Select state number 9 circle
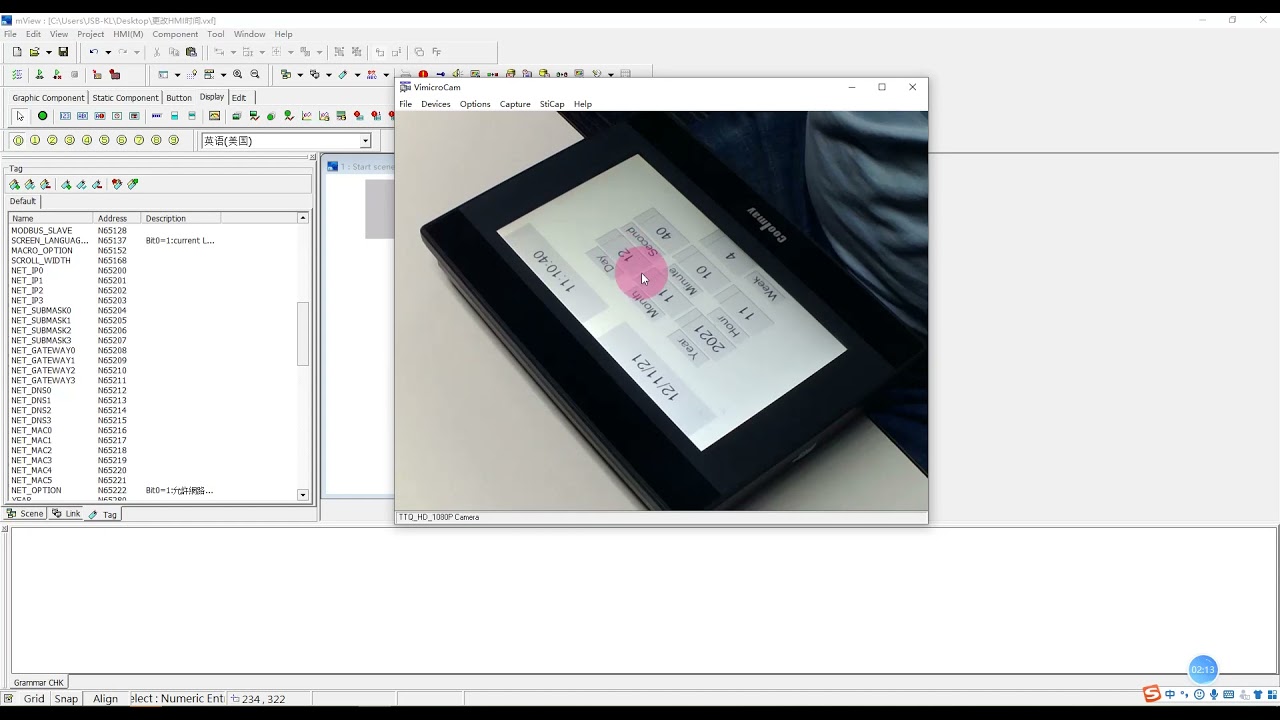 (x=173, y=140)
